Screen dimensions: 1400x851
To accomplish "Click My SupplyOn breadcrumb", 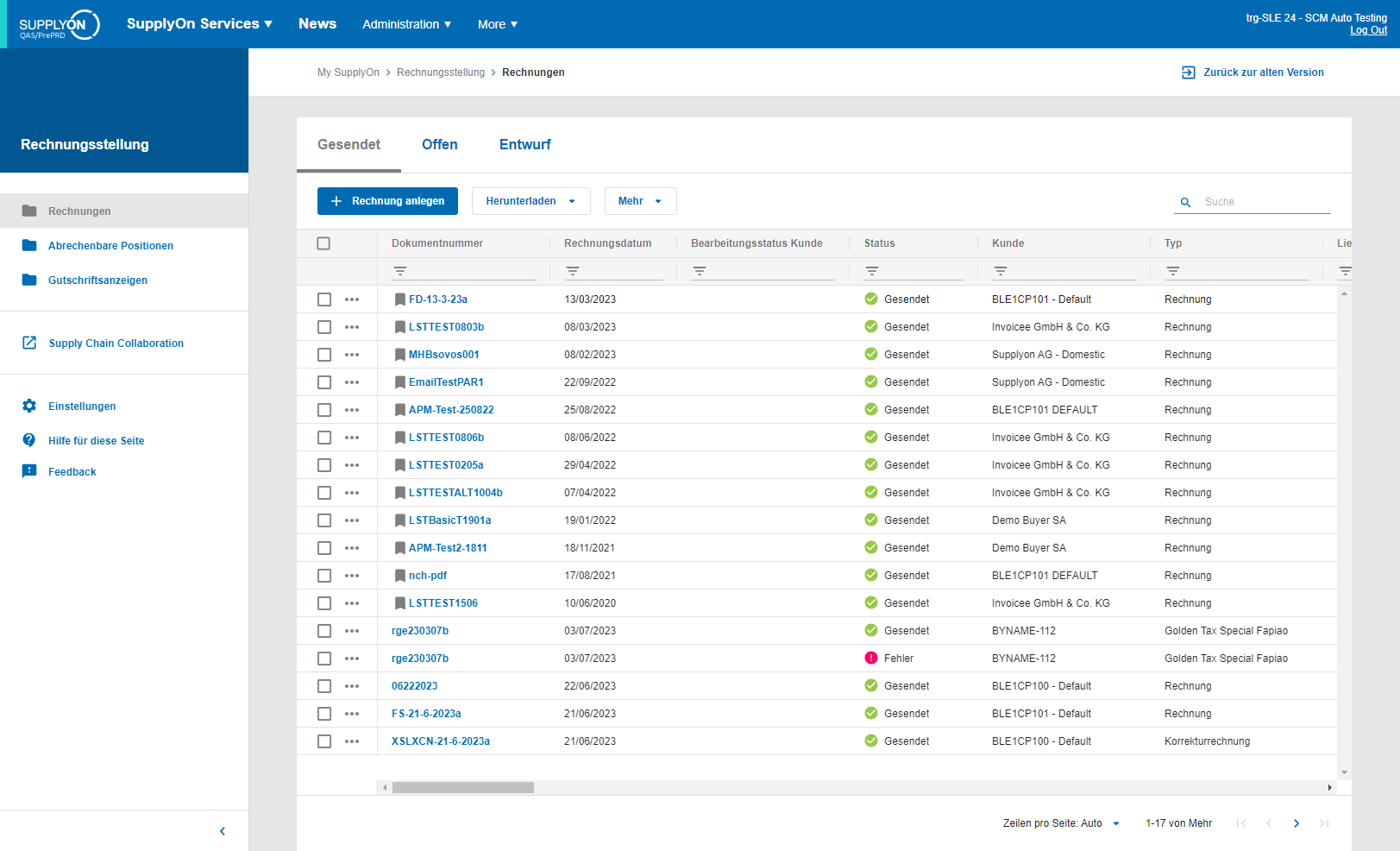I will (348, 72).
